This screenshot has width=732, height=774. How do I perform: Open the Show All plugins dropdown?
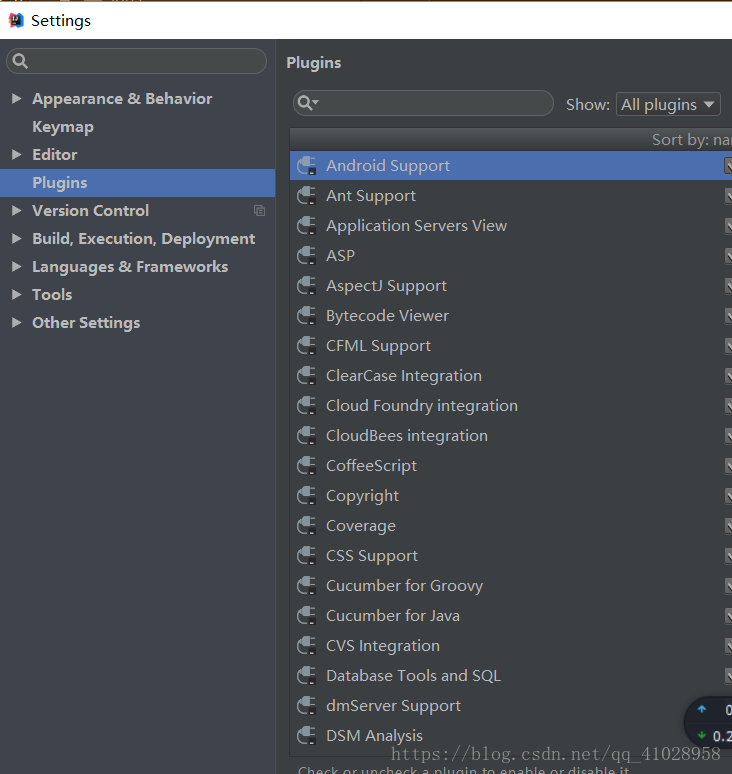click(x=668, y=105)
